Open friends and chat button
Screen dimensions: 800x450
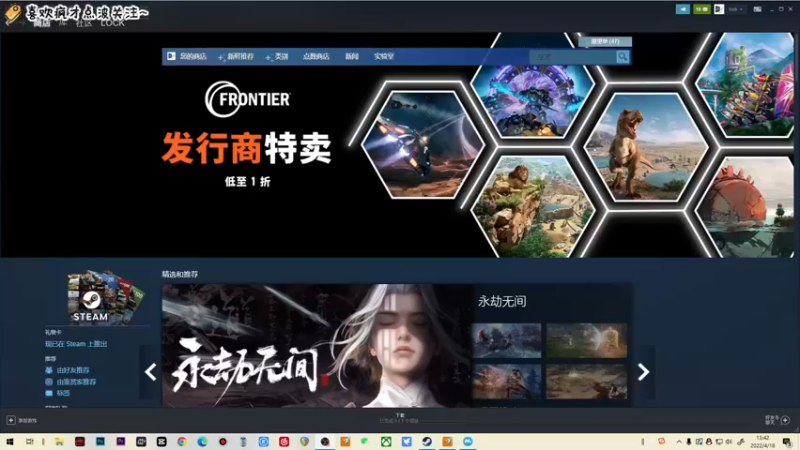pos(778,420)
